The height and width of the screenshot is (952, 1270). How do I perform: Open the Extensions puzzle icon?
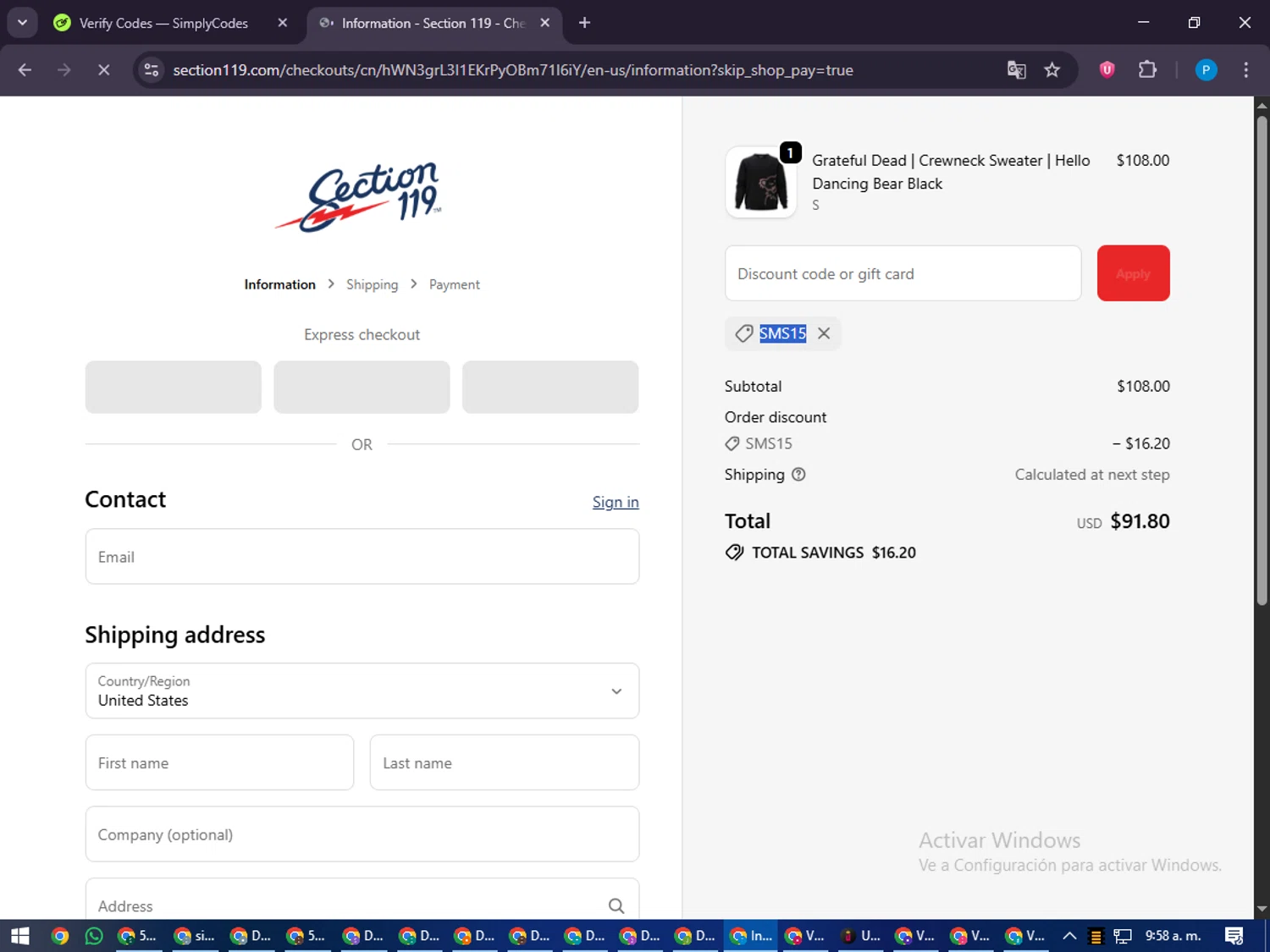click(1147, 70)
